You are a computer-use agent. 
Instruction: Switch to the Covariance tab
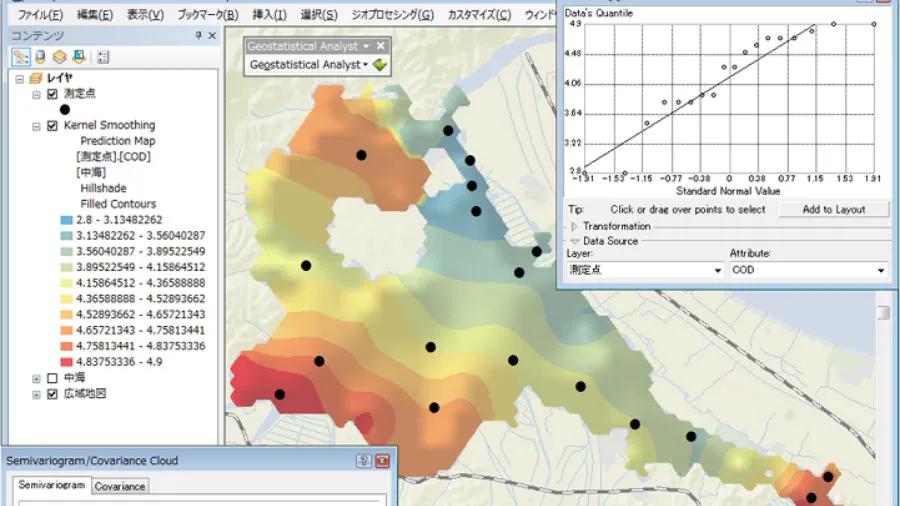(x=120, y=486)
